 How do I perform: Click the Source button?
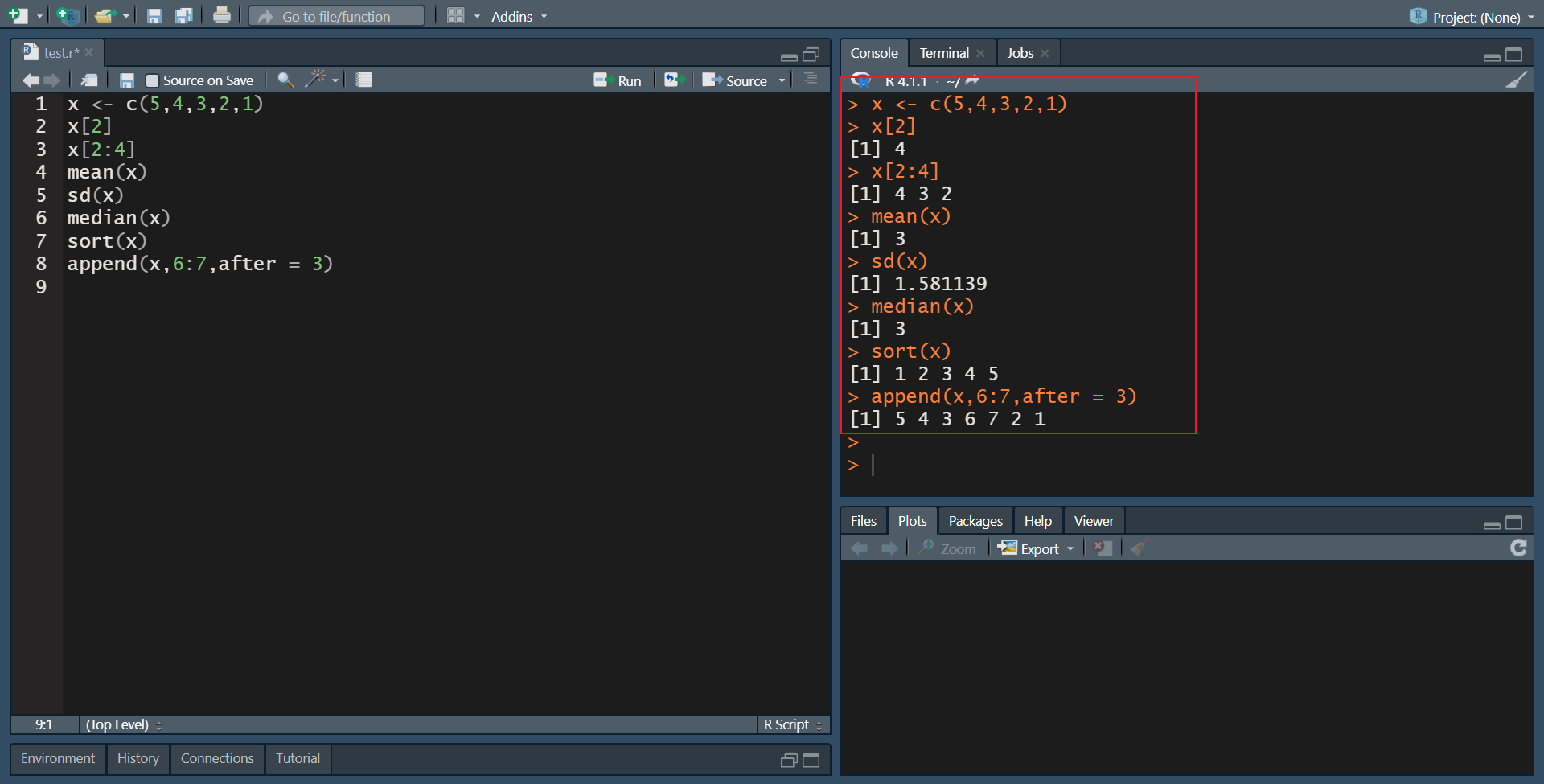(x=734, y=80)
